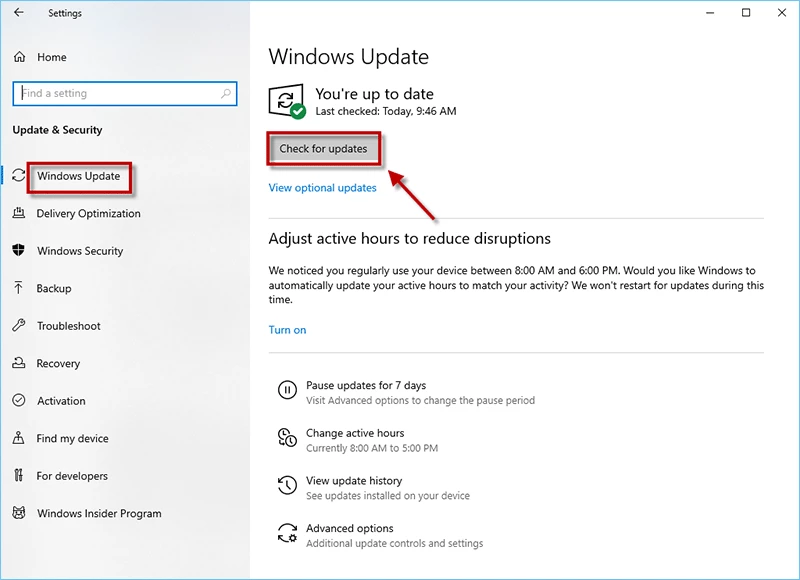Click the Home house icon

pos(19,57)
